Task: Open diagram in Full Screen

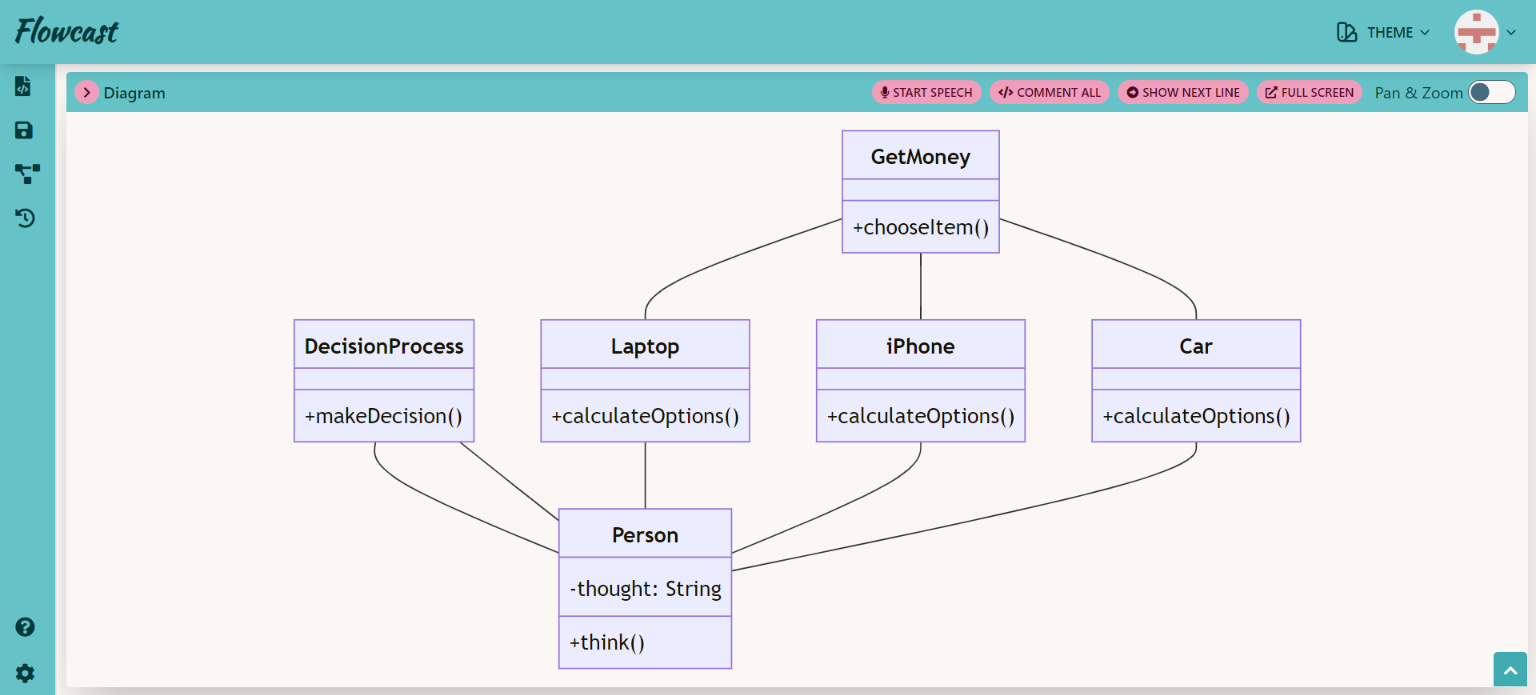Action: point(1309,93)
